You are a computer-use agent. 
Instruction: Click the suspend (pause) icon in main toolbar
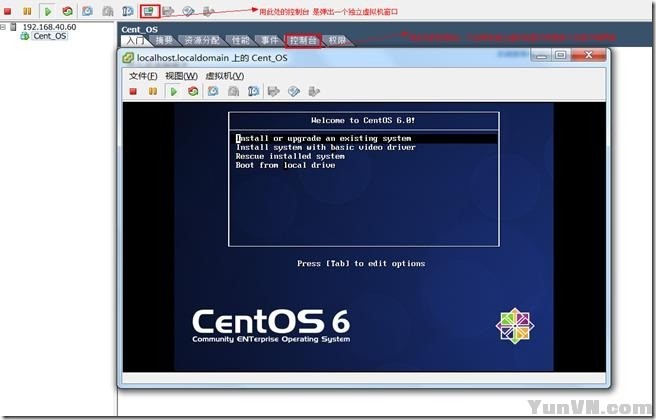tap(27, 11)
